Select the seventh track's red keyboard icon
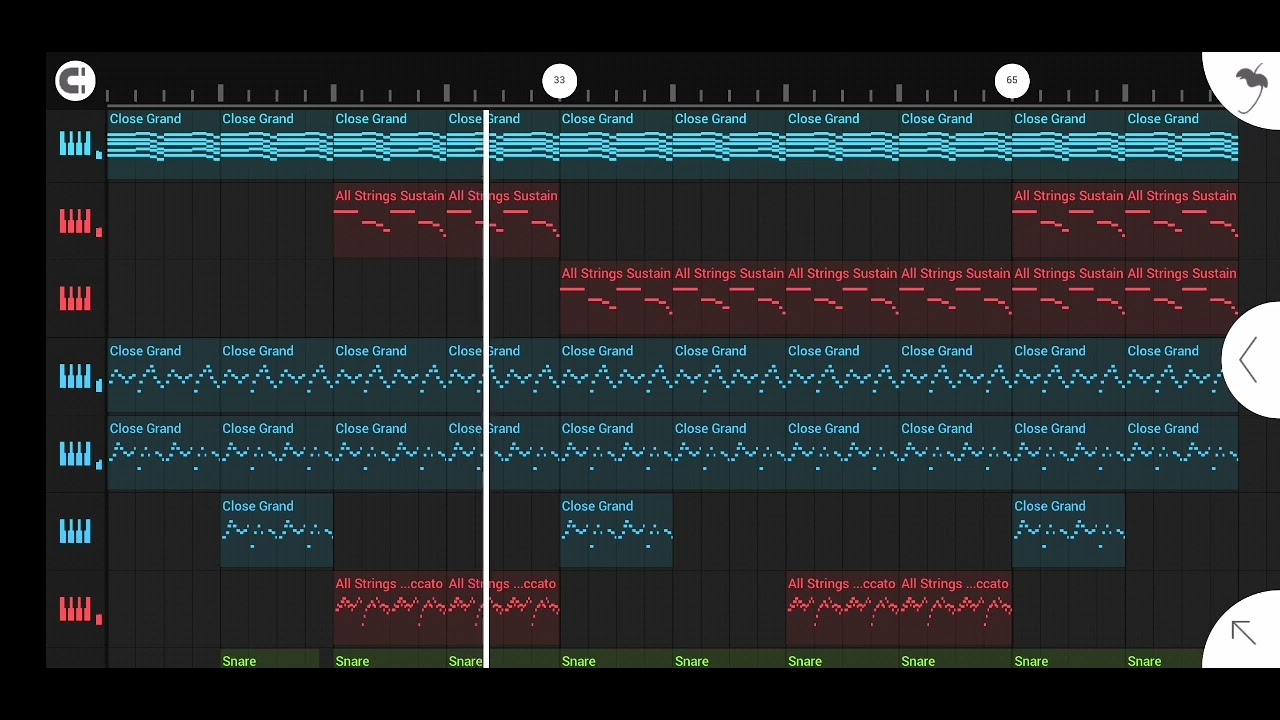 coord(75,608)
